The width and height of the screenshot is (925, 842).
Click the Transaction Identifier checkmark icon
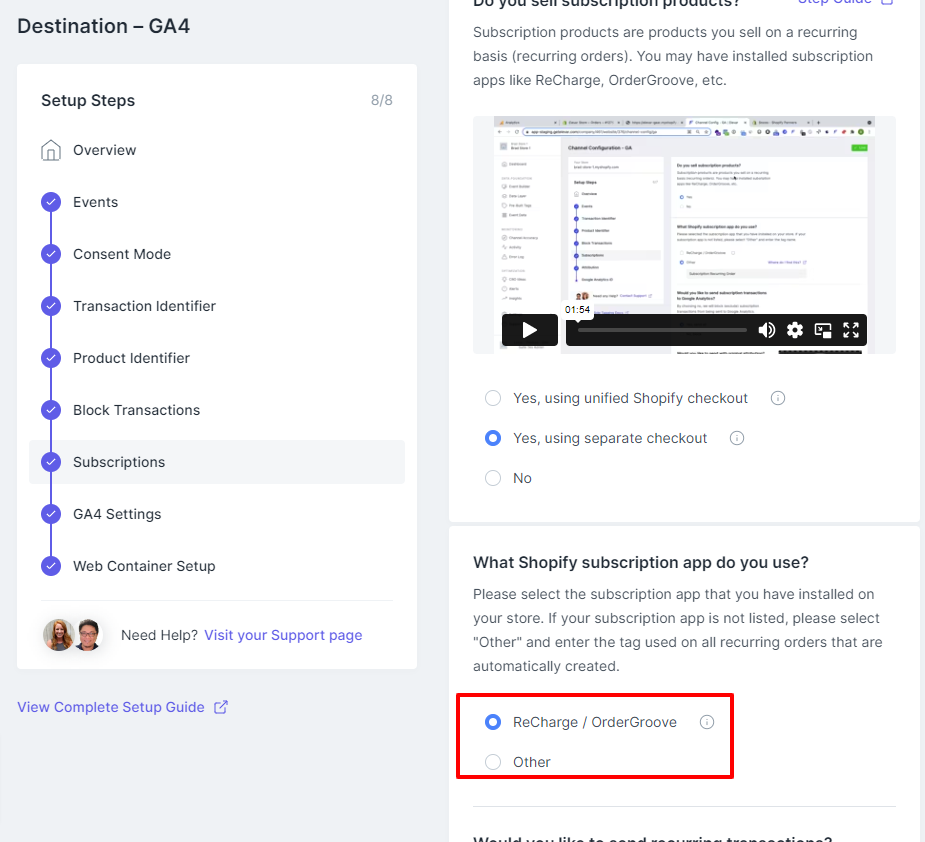coord(51,306)
